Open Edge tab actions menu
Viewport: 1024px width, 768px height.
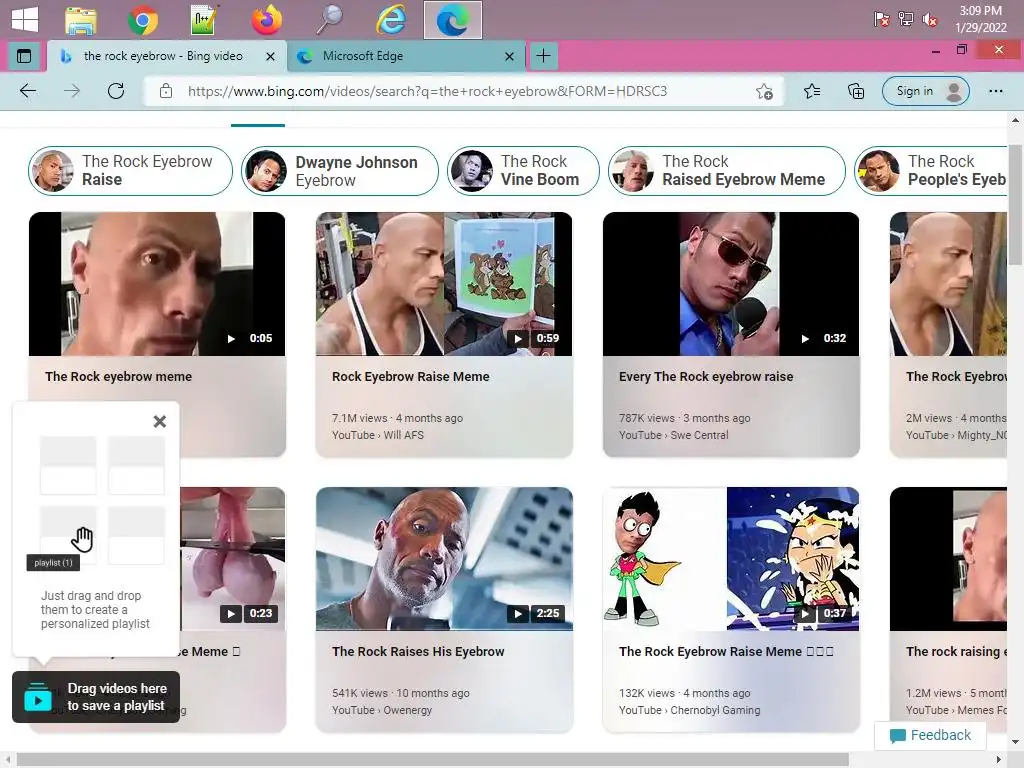(x=24, y=56)
